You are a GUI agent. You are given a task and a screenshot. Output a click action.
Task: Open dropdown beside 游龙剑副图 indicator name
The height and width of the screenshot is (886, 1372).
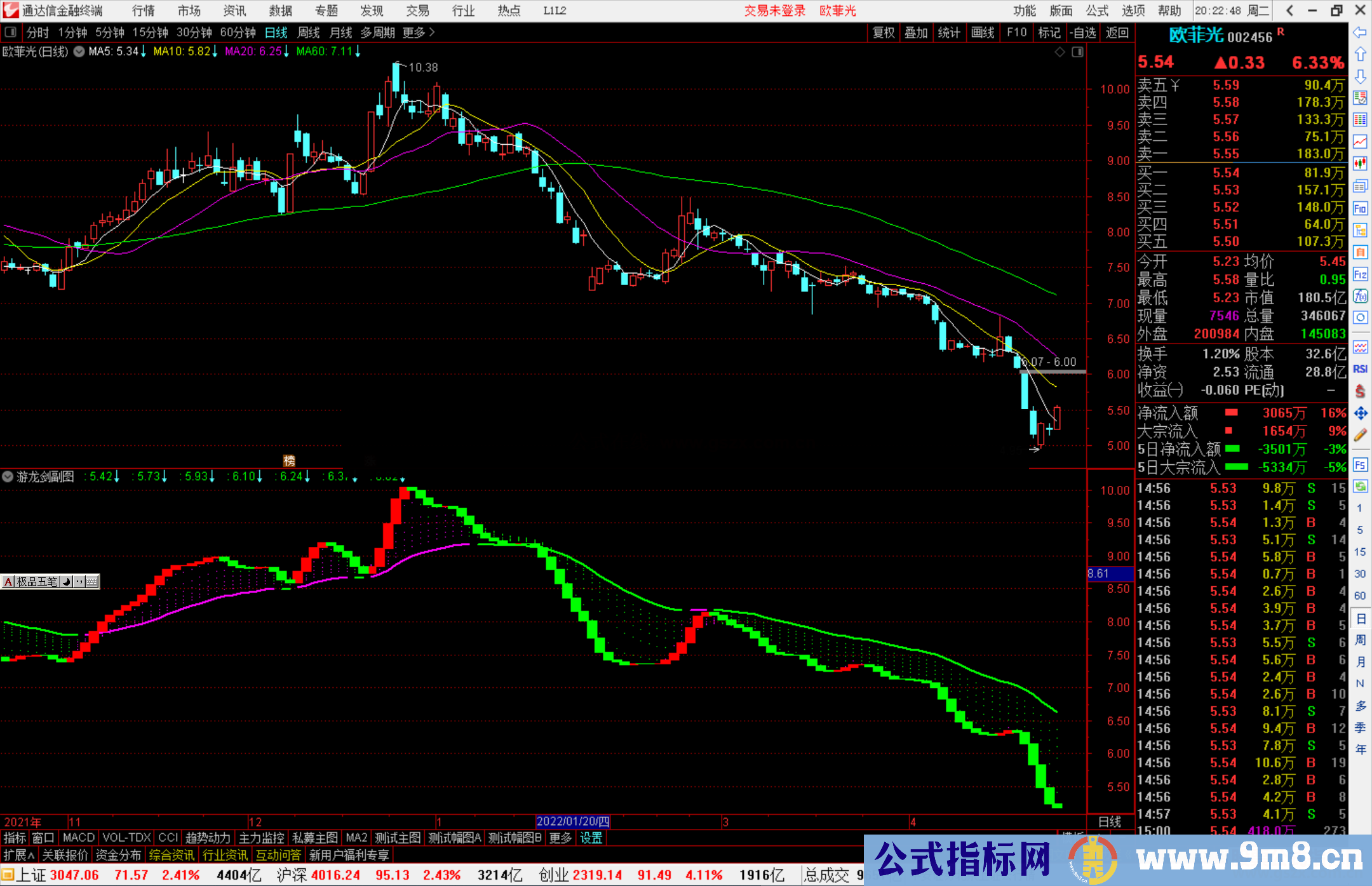8,476
